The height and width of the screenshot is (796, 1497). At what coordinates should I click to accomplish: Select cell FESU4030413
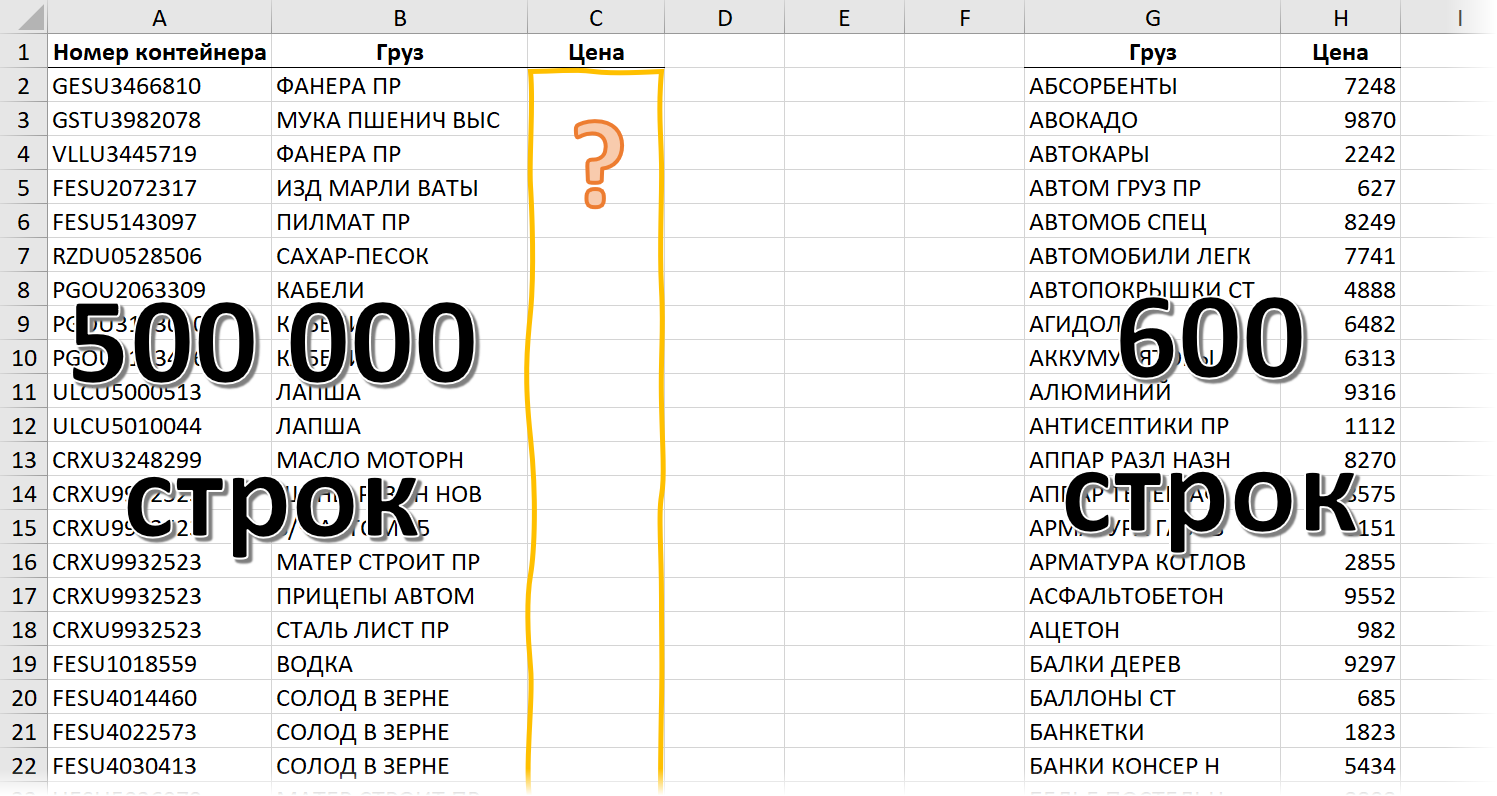159,766
